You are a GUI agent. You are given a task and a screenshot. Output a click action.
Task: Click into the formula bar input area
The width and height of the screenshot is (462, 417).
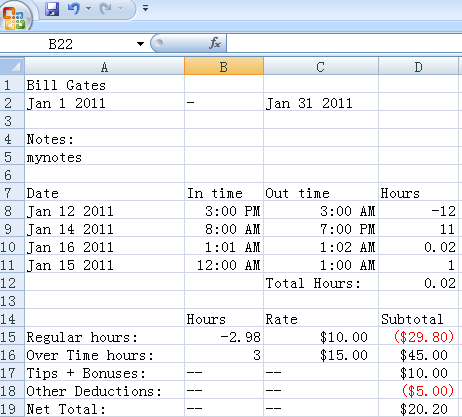[x=344, y=43]
